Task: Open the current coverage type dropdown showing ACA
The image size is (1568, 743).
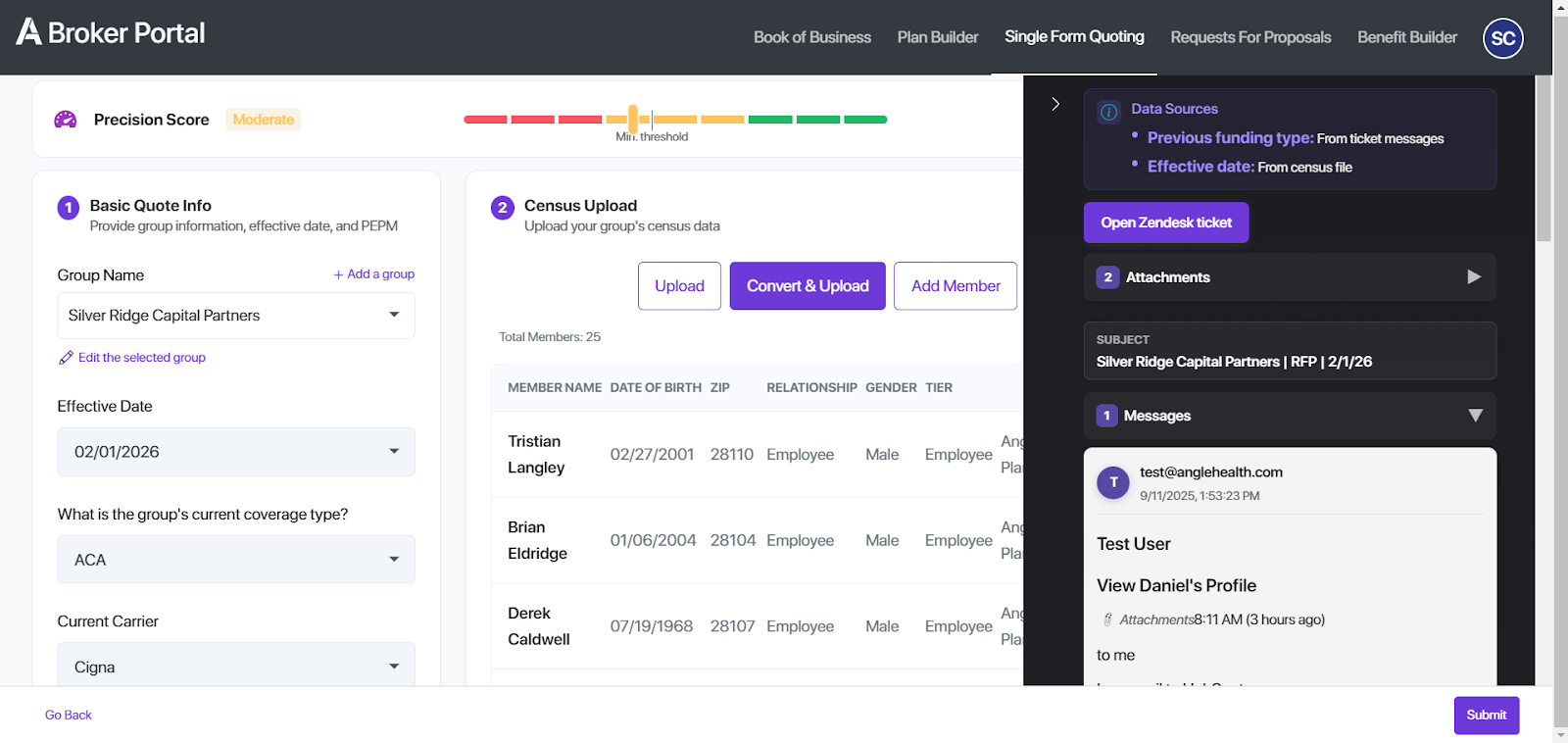Action: pos(236,560)
